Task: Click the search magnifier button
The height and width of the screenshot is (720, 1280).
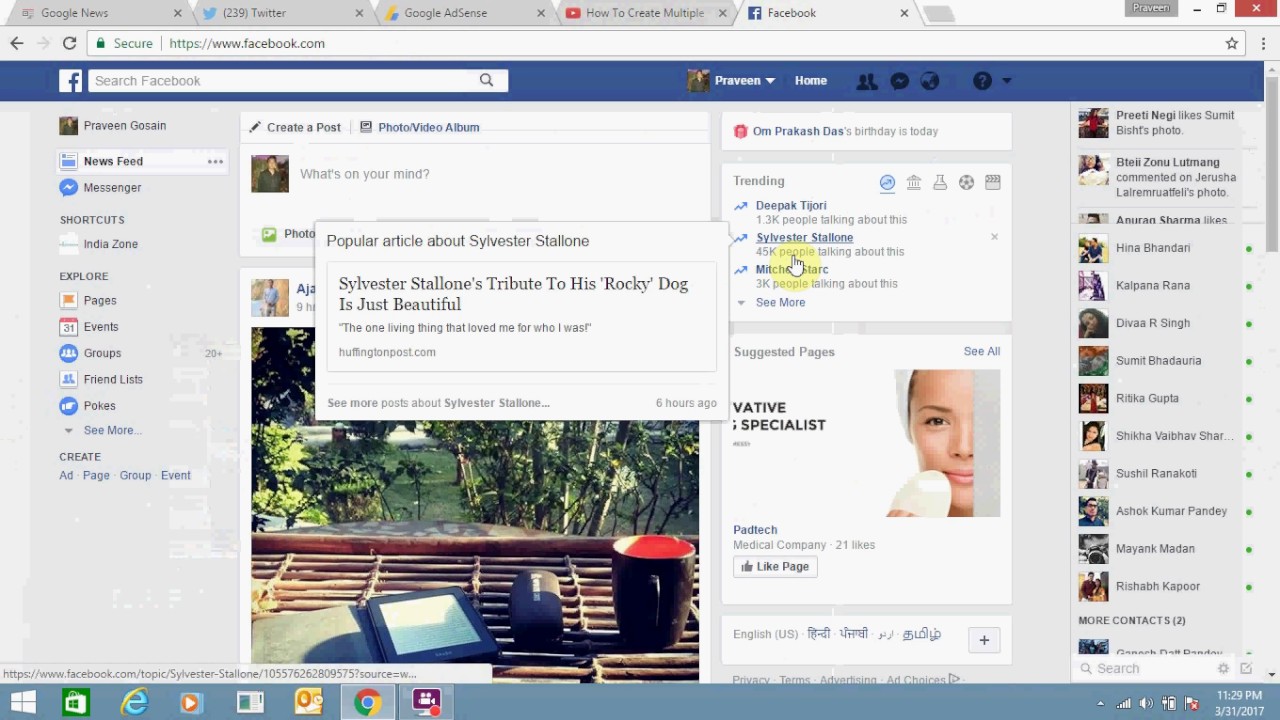Action: pyautogui.click(x=486, y=80)
